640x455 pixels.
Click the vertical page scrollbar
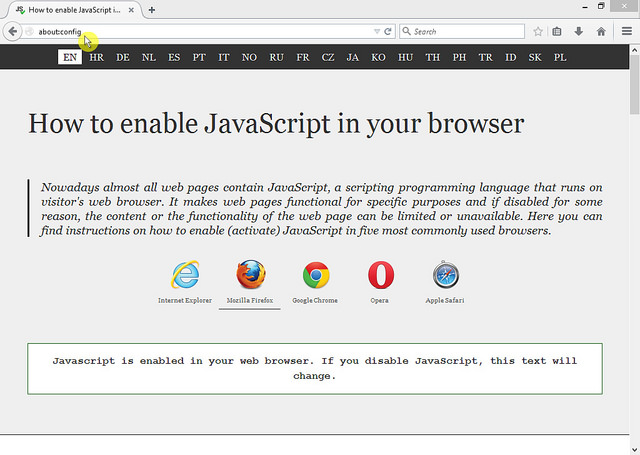click(634, 250)
